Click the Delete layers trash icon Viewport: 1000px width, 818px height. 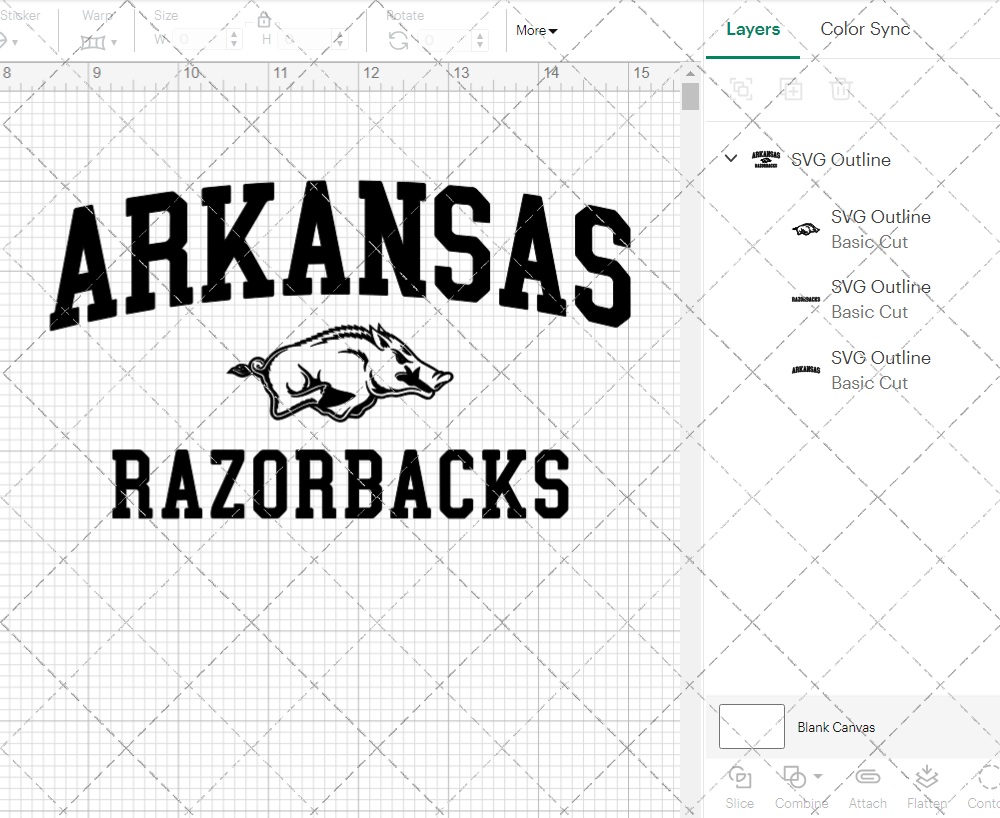pyautogui.click(x=841, y=89)
